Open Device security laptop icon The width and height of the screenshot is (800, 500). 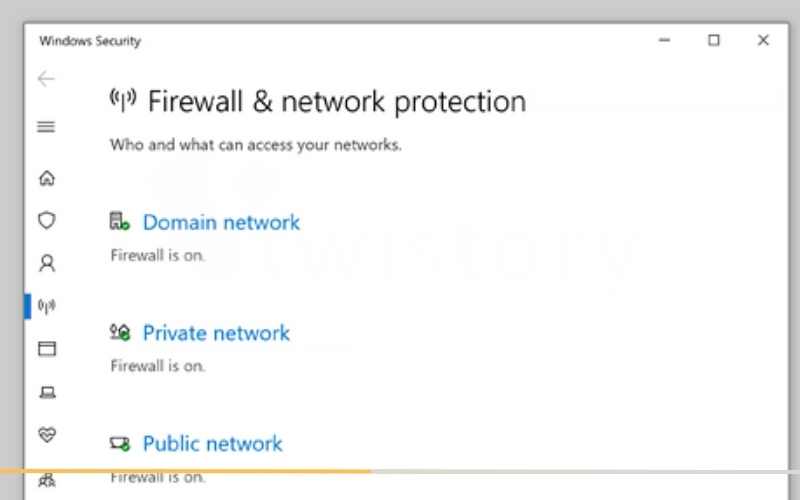click(47, 392)
